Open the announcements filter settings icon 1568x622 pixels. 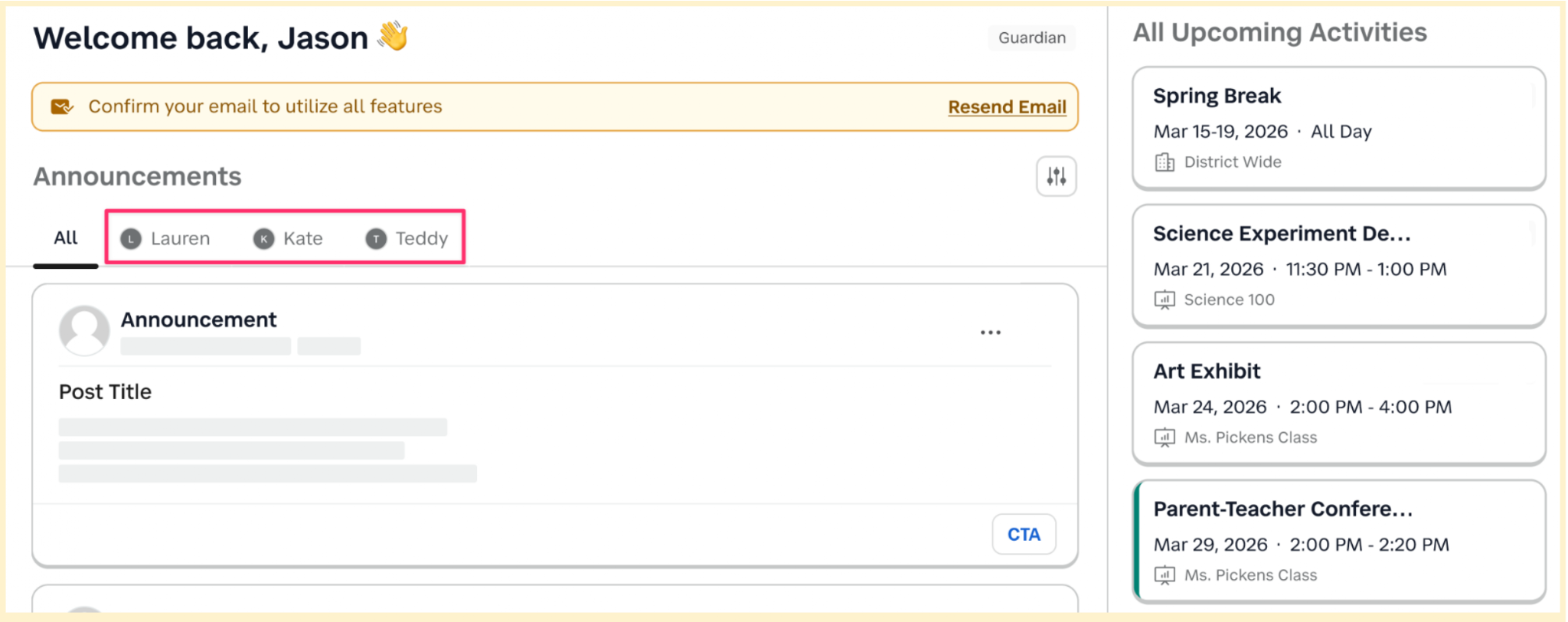1056,176
